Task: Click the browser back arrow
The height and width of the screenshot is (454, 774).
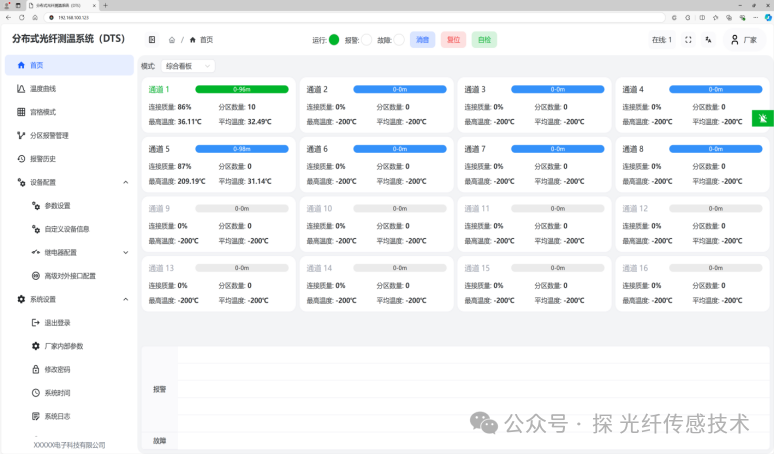Action: point(8,17)
